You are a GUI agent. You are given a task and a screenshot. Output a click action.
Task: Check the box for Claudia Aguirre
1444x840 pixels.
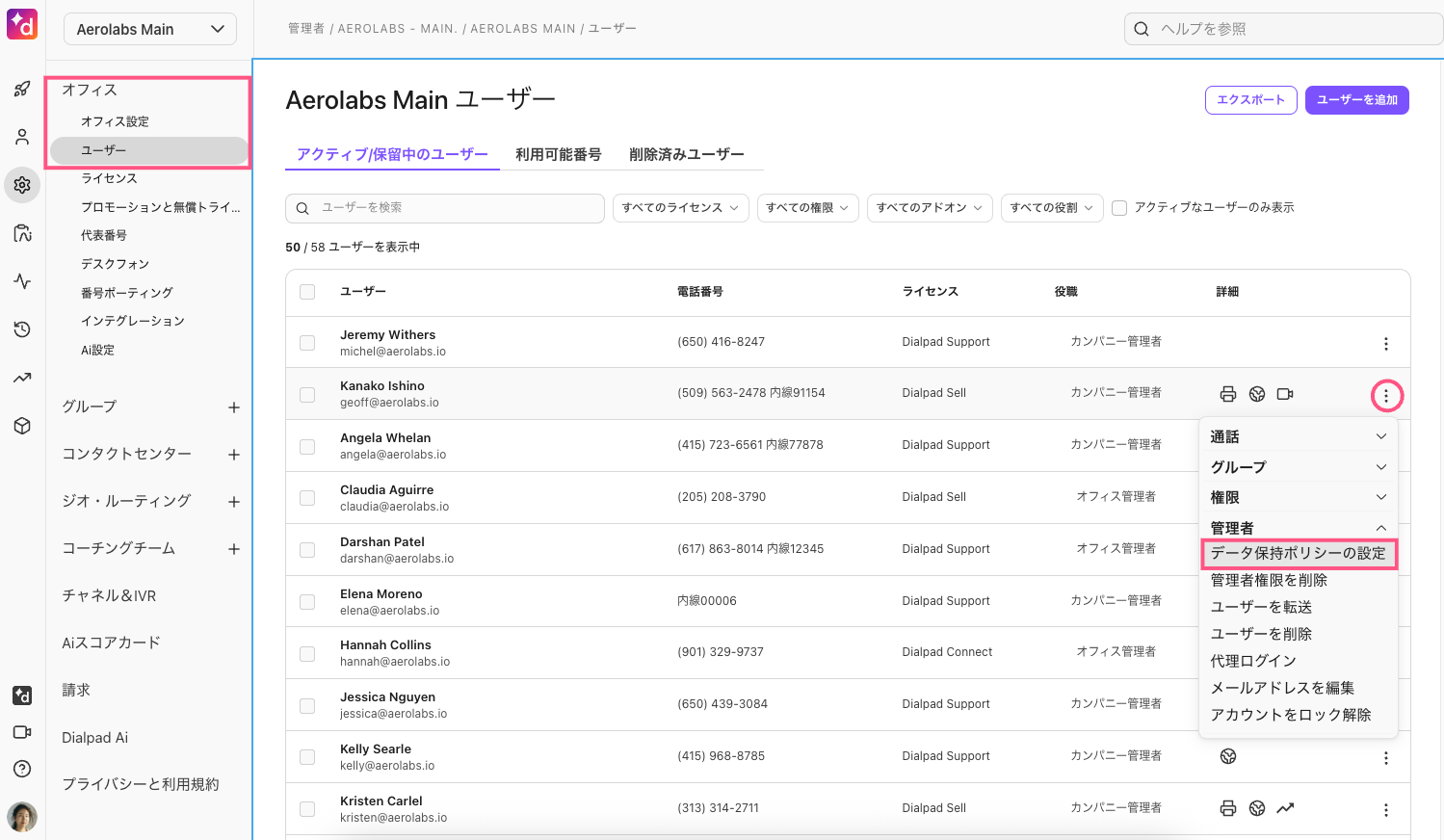pos(307,498)
